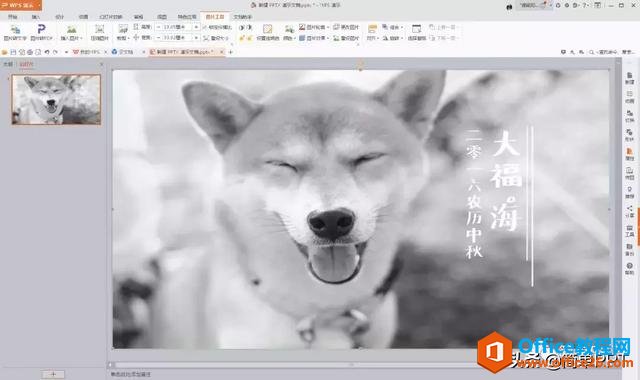Switch to the Outline panel tab

pos(8,64)
